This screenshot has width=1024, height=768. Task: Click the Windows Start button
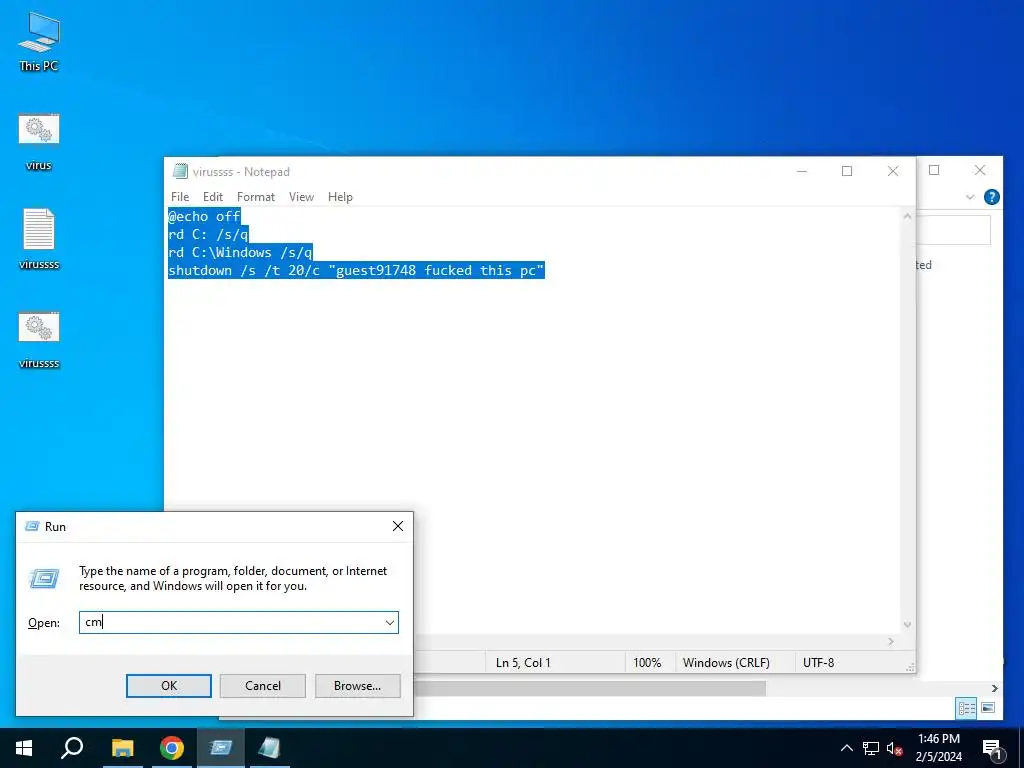[x=24, y=748]
